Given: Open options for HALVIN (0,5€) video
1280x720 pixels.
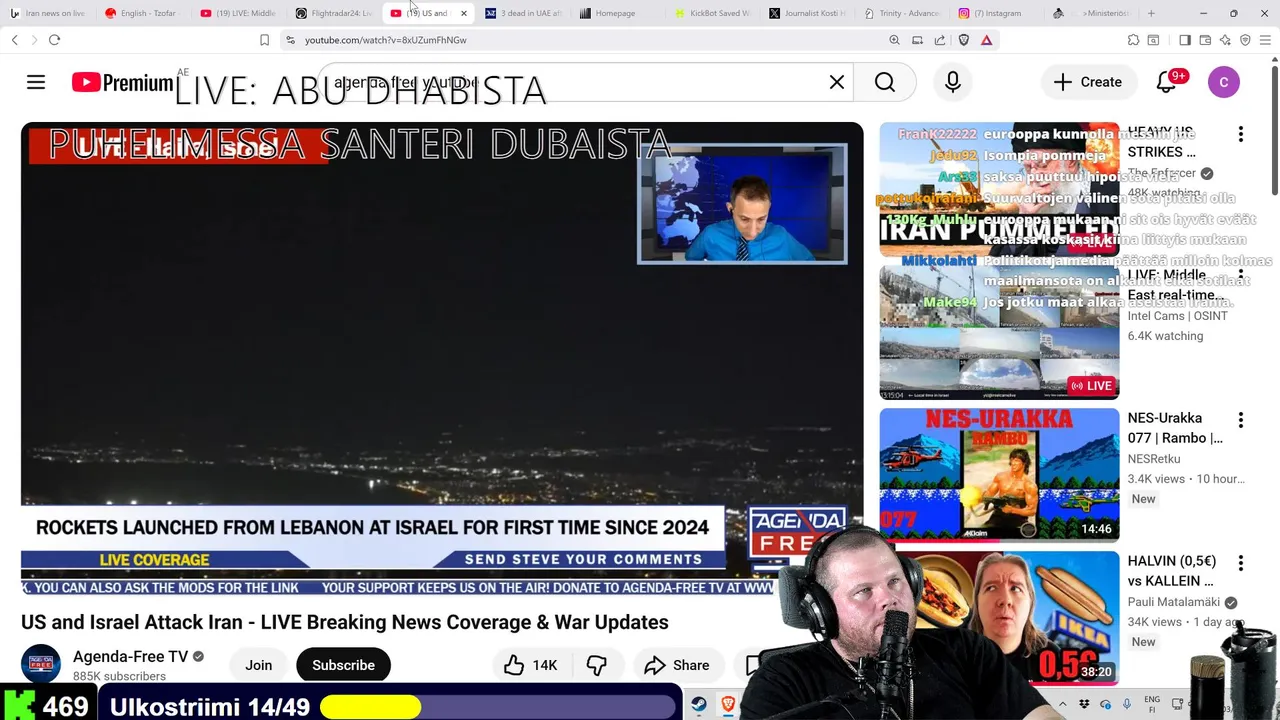Looking at the screenshot, I should coord(1241,563).
